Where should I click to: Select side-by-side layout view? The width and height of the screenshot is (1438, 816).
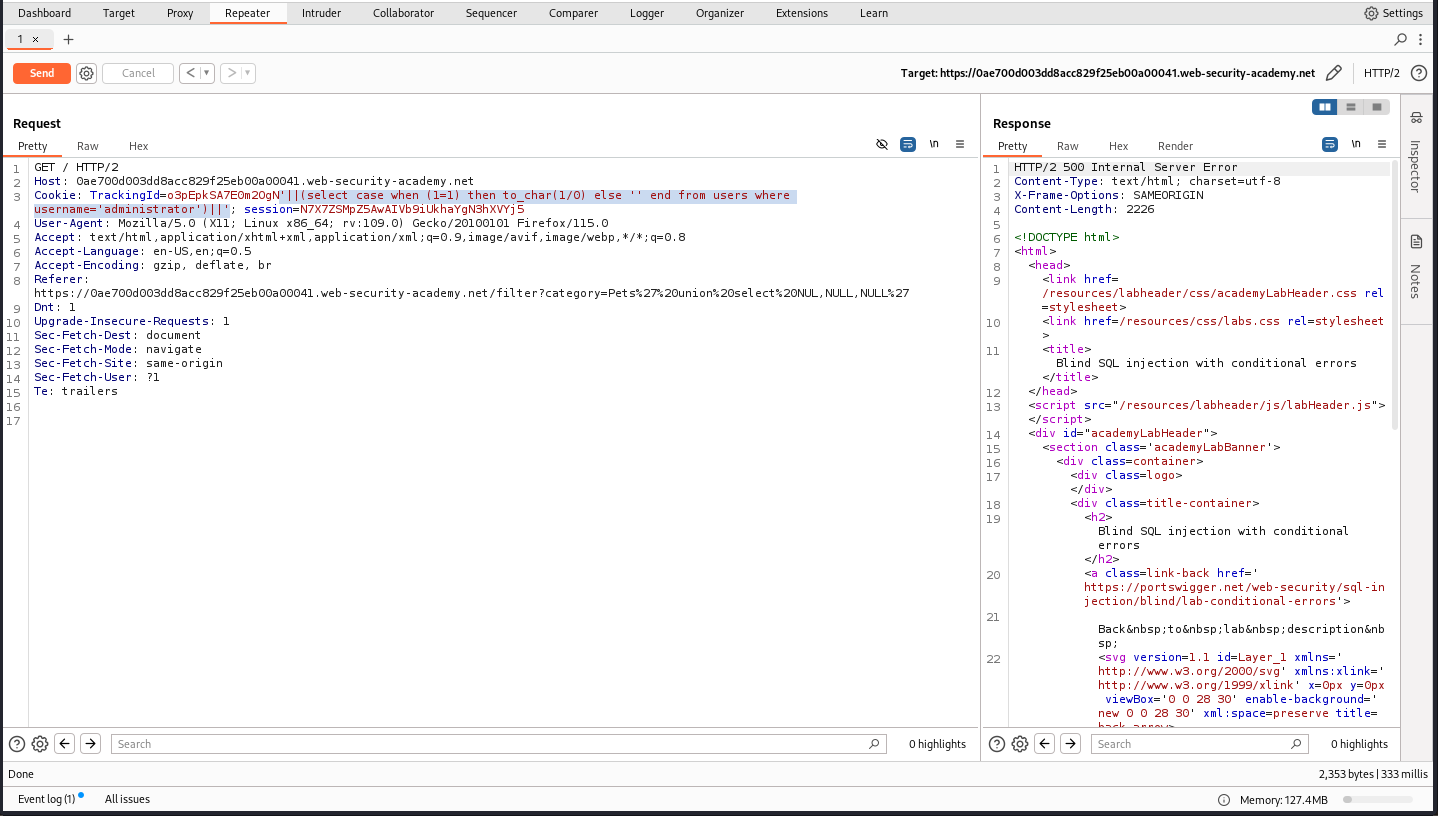1325,107
